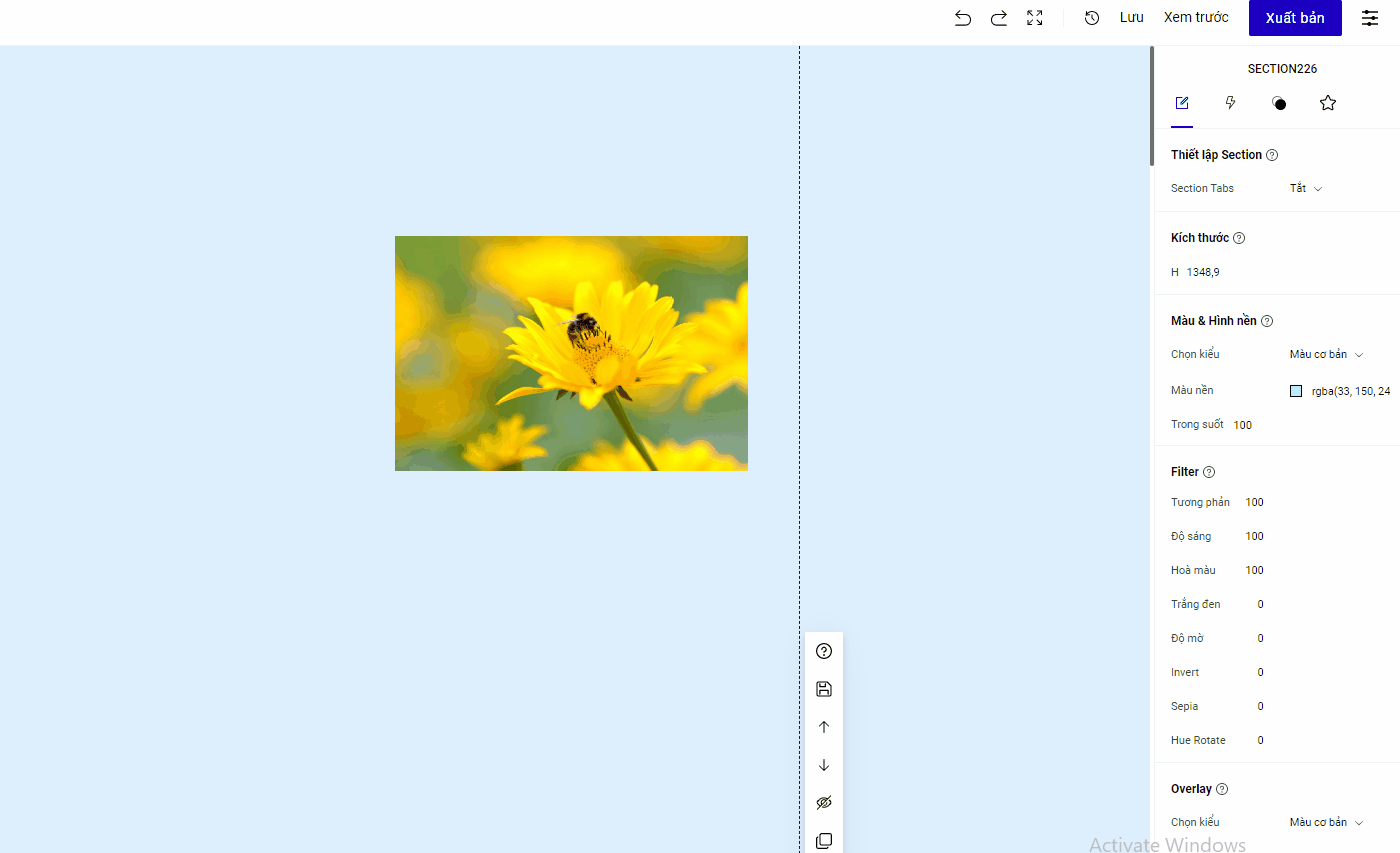The image size is (1400, 853).
Task: Open the Overlay 'Màu cơ bản' dropdown
Action: [1326, 822]
